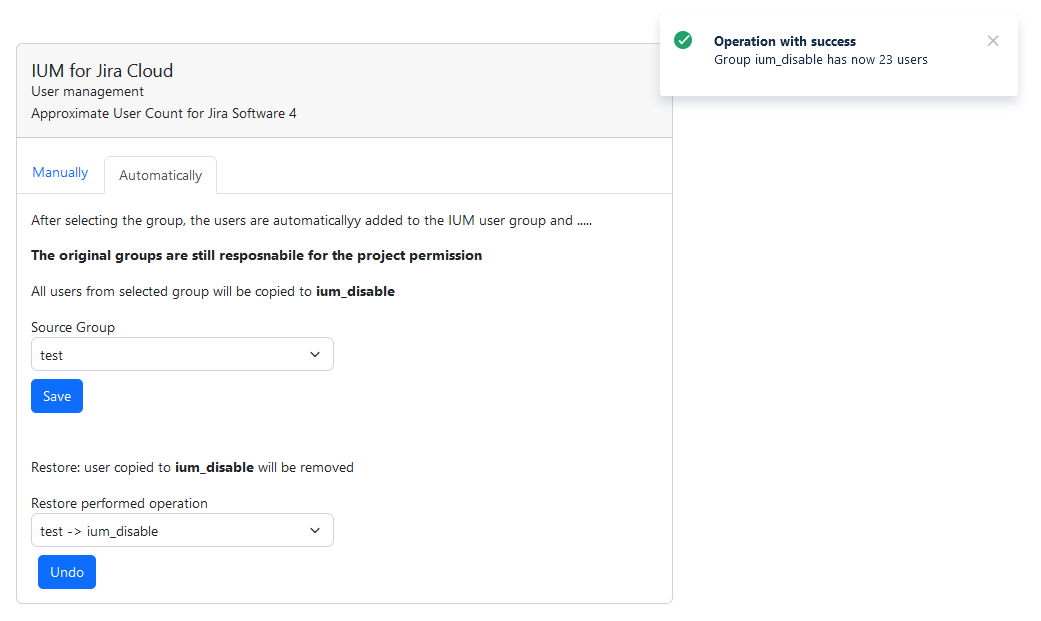The width and height of the screenshot is (1041, 621).
Task: Click the 'Group ium_disable has now 23 users' message
Action: pos(820,60)
